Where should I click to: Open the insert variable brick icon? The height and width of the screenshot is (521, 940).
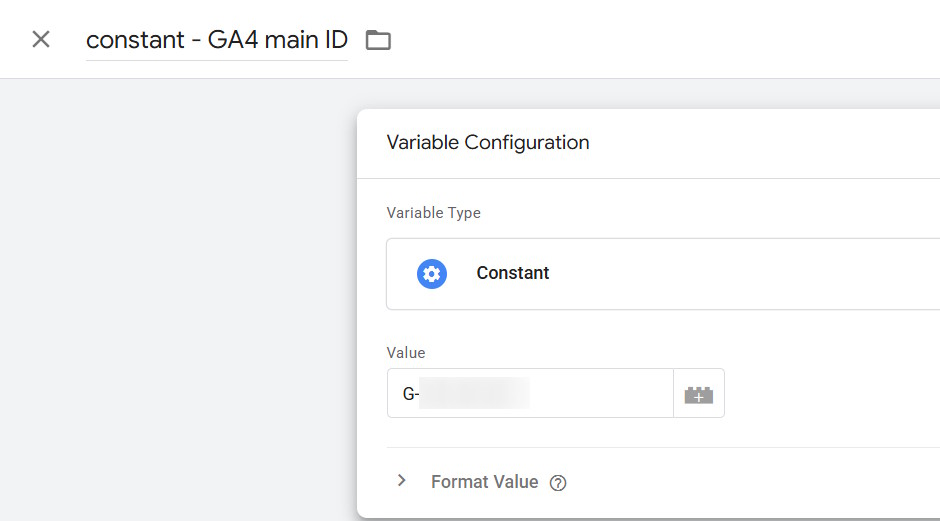point(699,393)
